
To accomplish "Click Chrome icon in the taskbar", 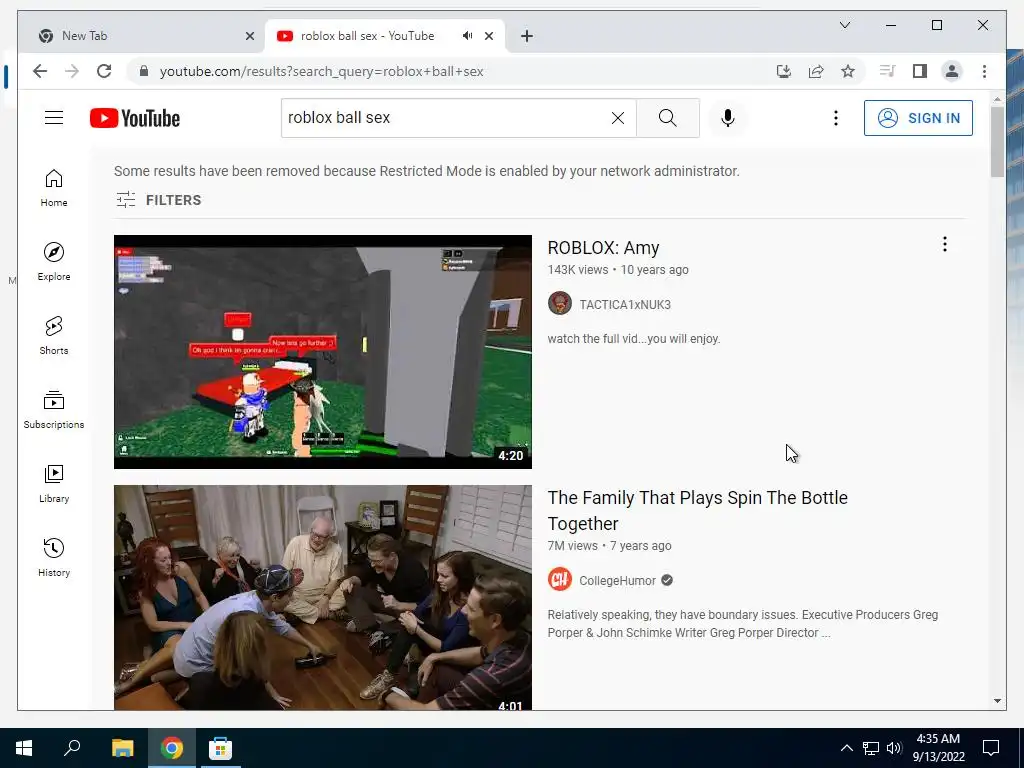I will click(x=172, y=748).
